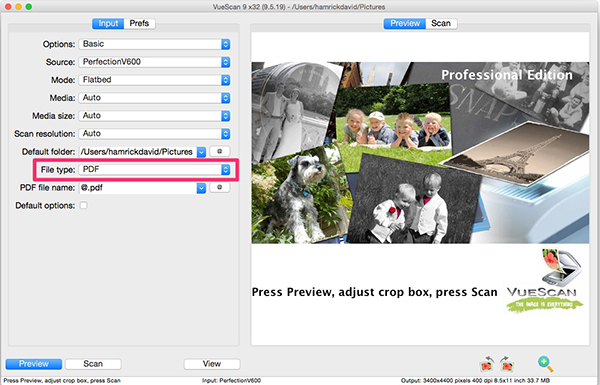
Task: Select the Preview tab above the image
Action: tap(405, 23)
